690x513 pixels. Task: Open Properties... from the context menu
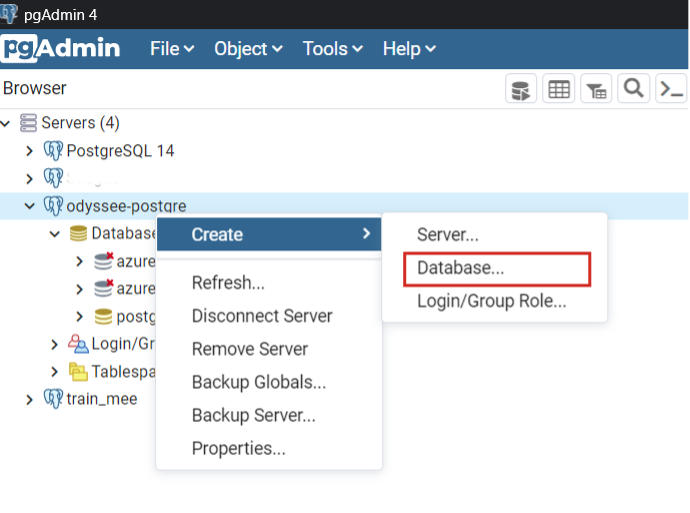tap(269, 448)
